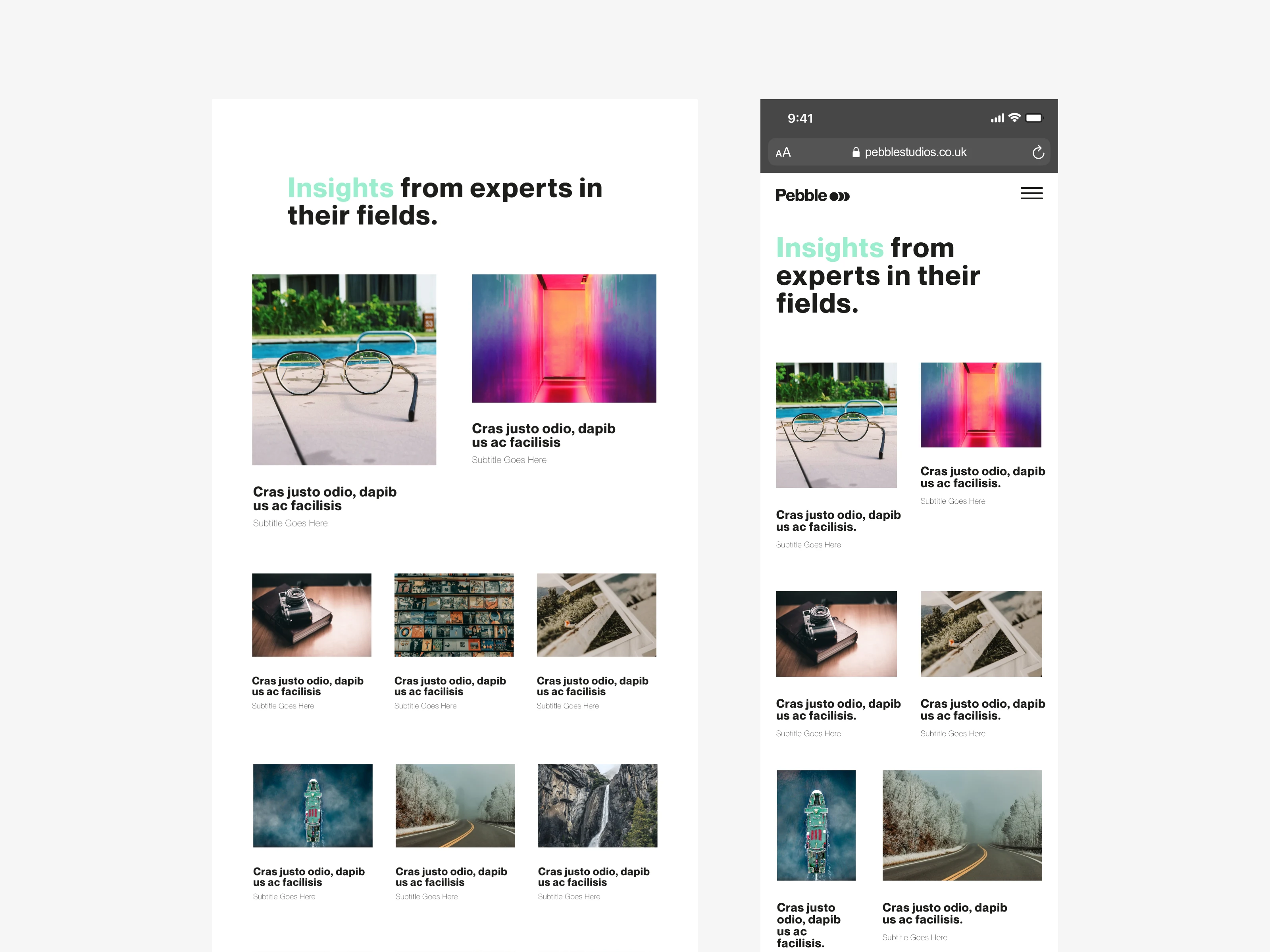Screen dimensions: 1270x952
Task: Open the printed photos image in desktop layout
Action: pos(597,615)
